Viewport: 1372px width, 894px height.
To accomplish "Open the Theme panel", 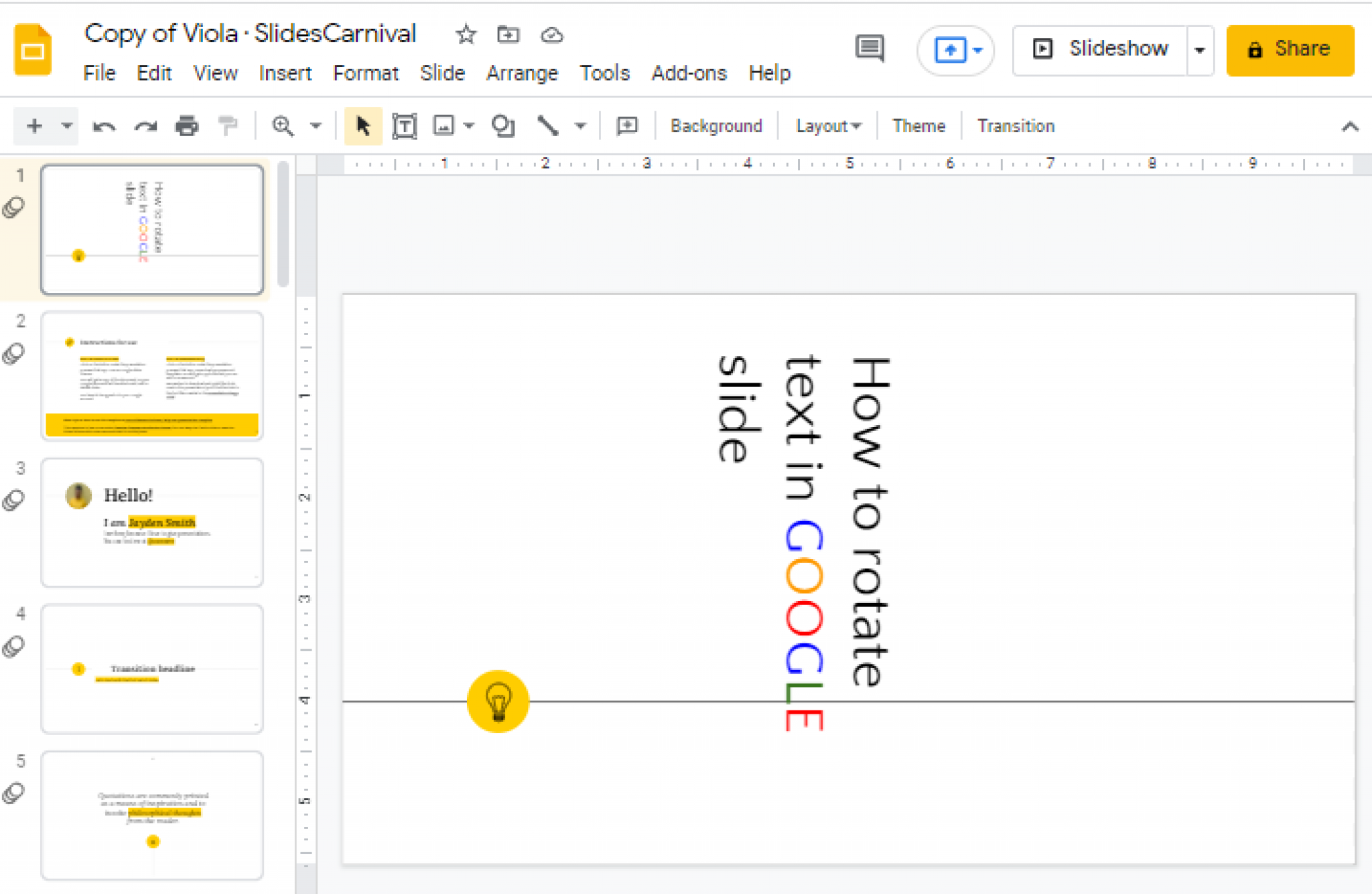I will click(x=918, y=126).
